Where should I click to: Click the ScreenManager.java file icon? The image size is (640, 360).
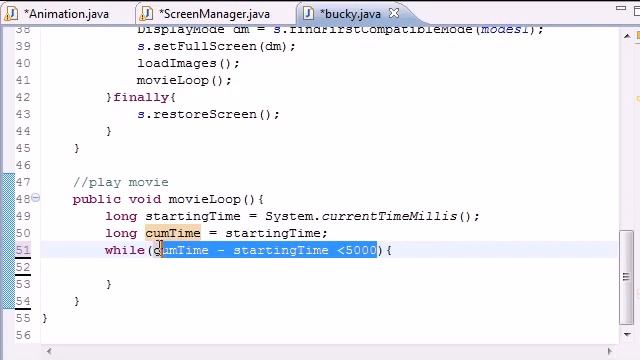pos(146,14)
